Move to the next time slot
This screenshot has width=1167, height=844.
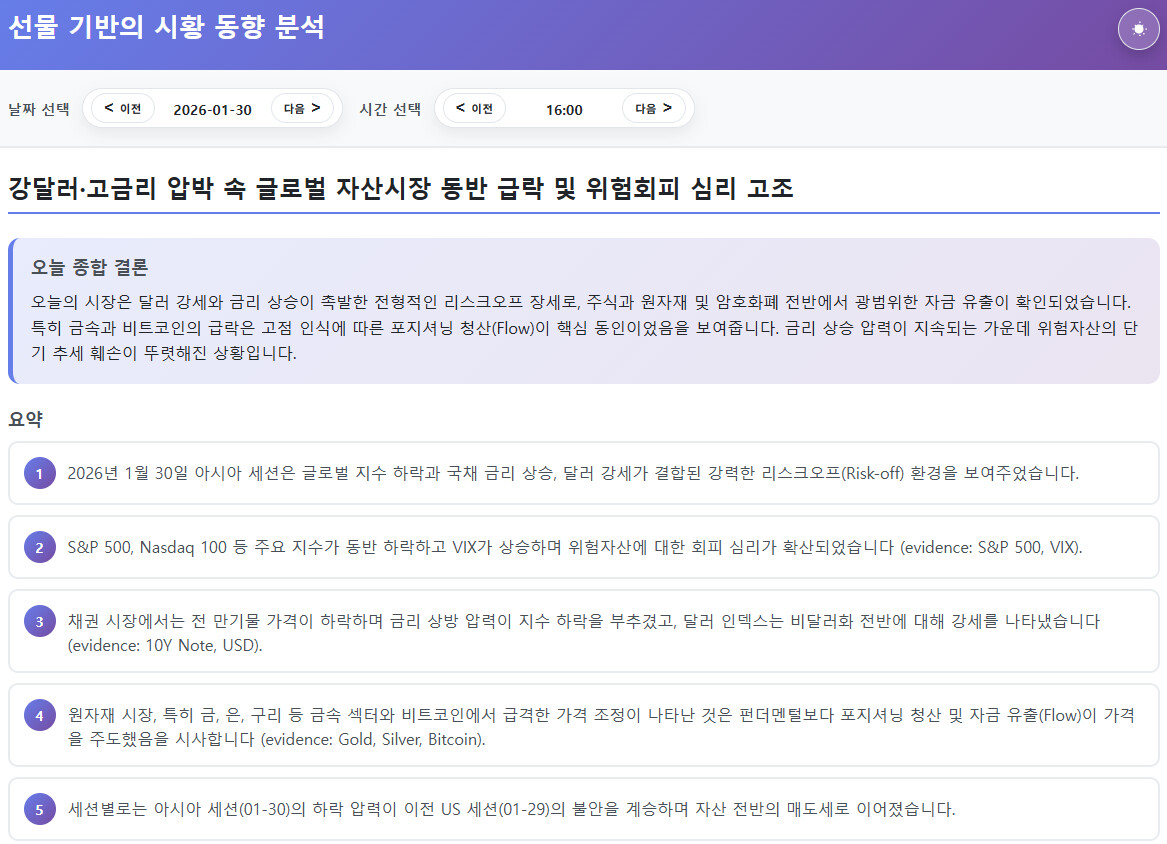click(x=653, y=108)
